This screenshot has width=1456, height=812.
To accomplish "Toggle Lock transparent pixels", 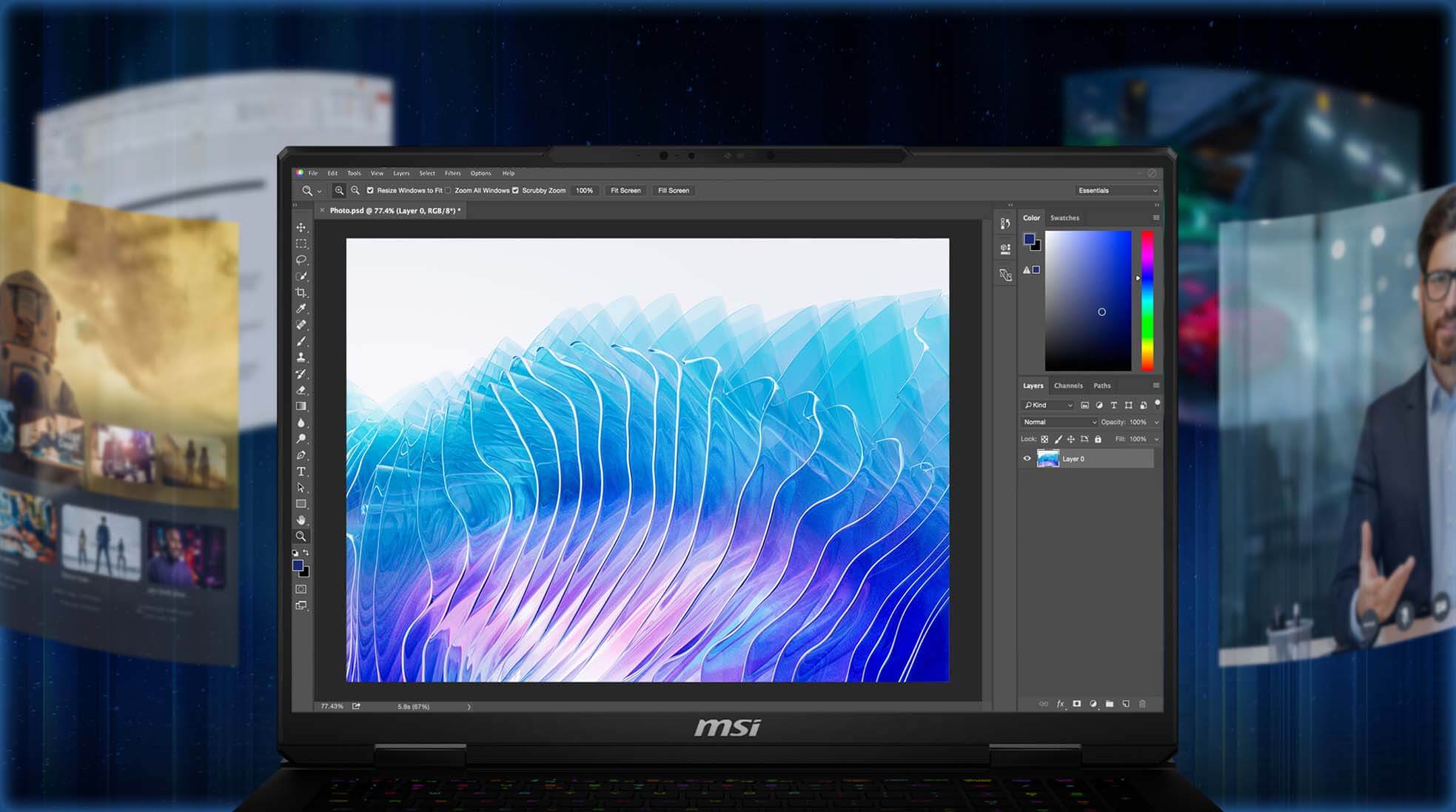I will (x=1045, y=439).
